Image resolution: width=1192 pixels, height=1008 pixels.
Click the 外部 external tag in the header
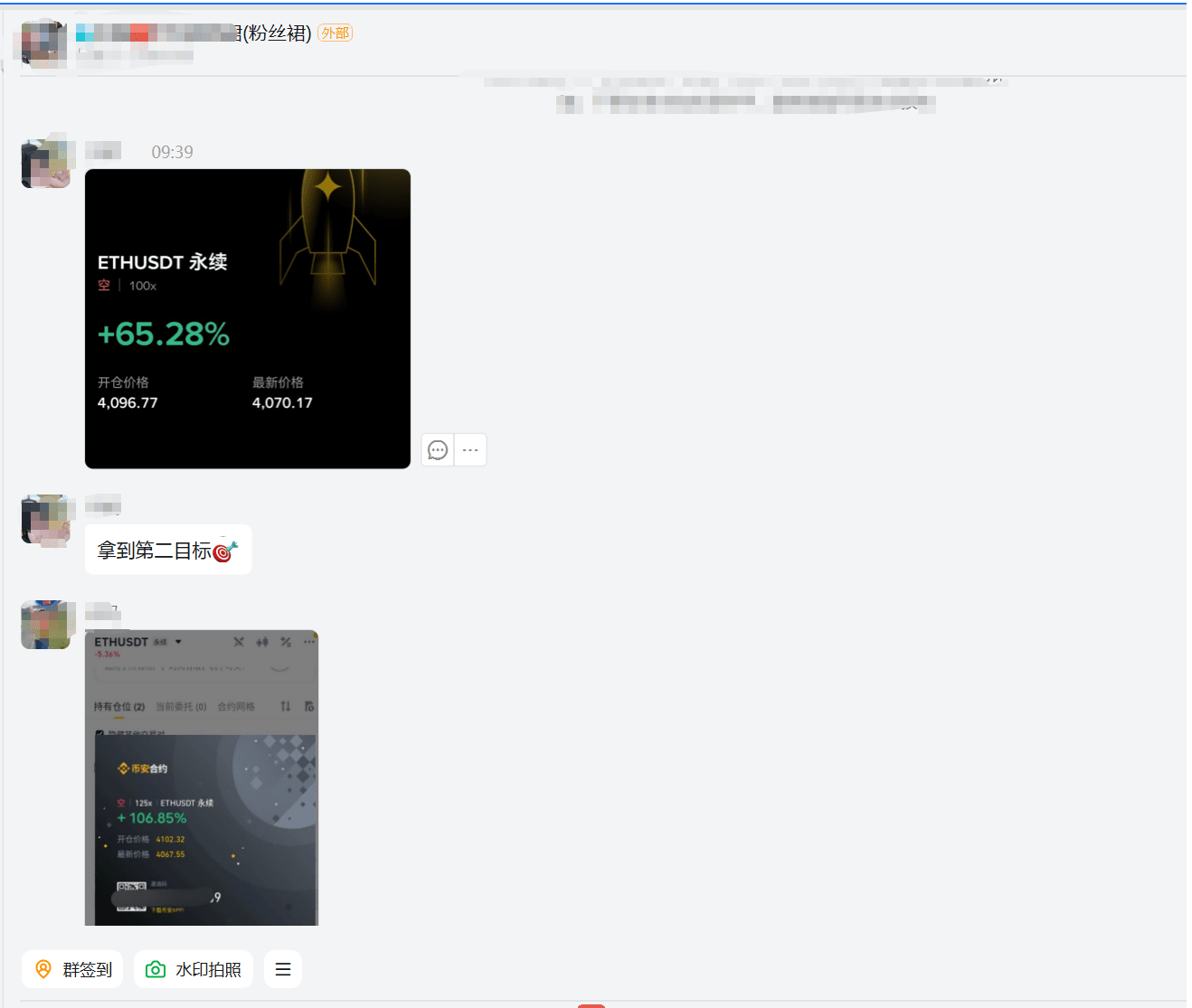click(335, 33)
